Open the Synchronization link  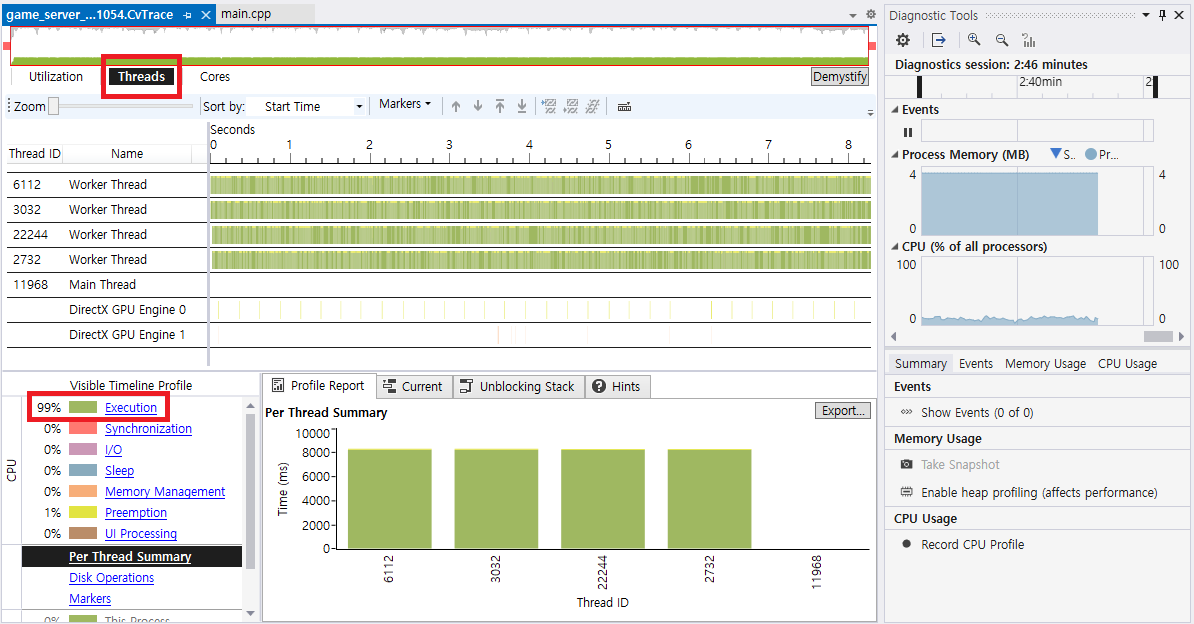coord(148,429)
